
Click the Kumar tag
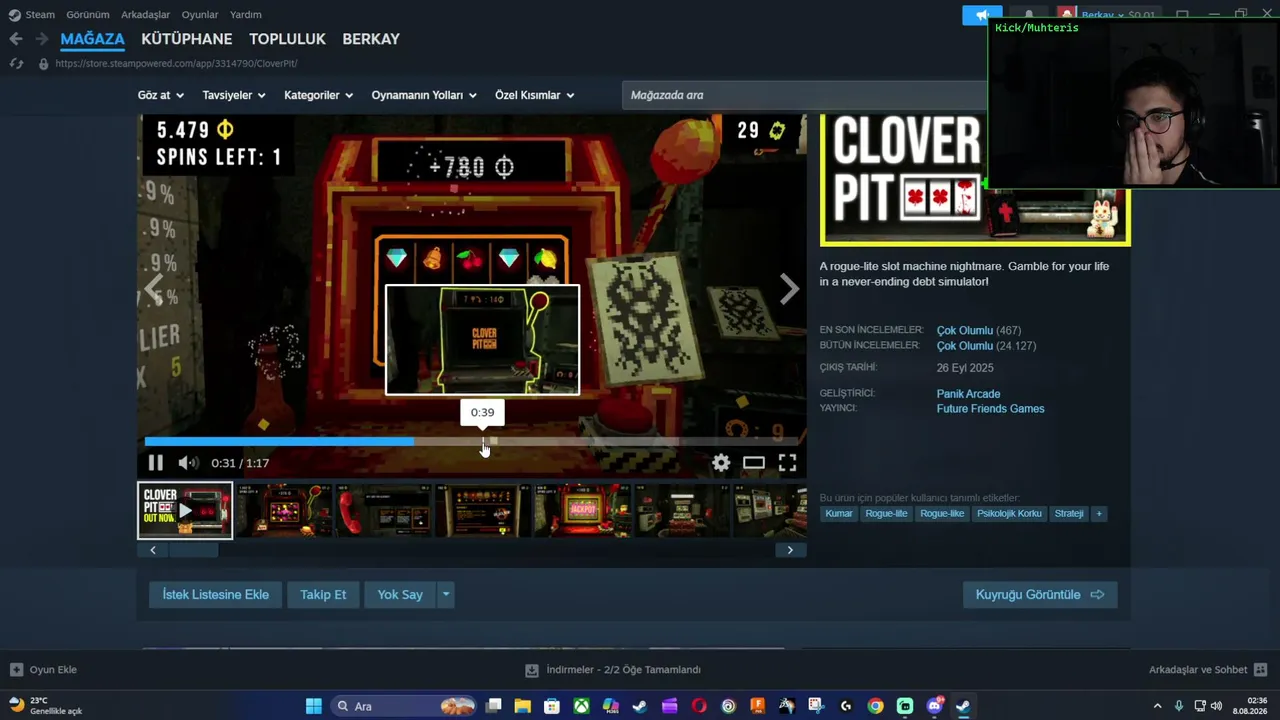(839, 514)
